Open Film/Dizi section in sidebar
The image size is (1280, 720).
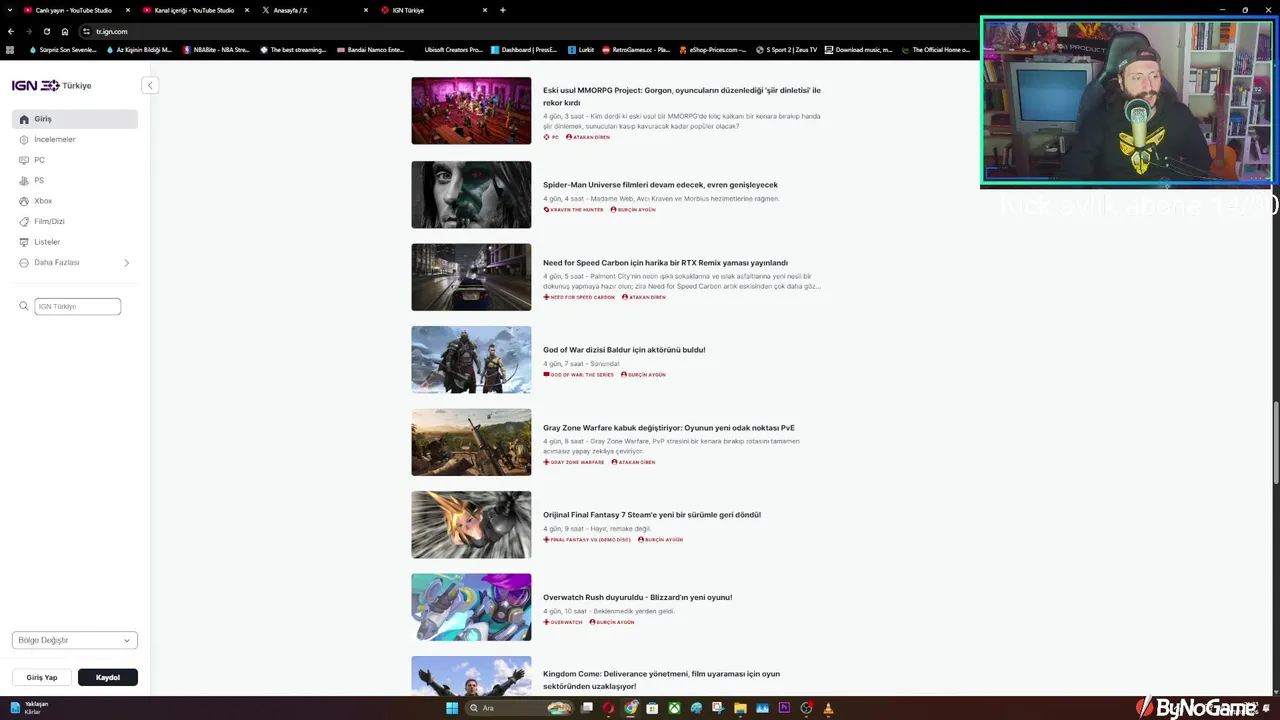(x=75, y=221)
